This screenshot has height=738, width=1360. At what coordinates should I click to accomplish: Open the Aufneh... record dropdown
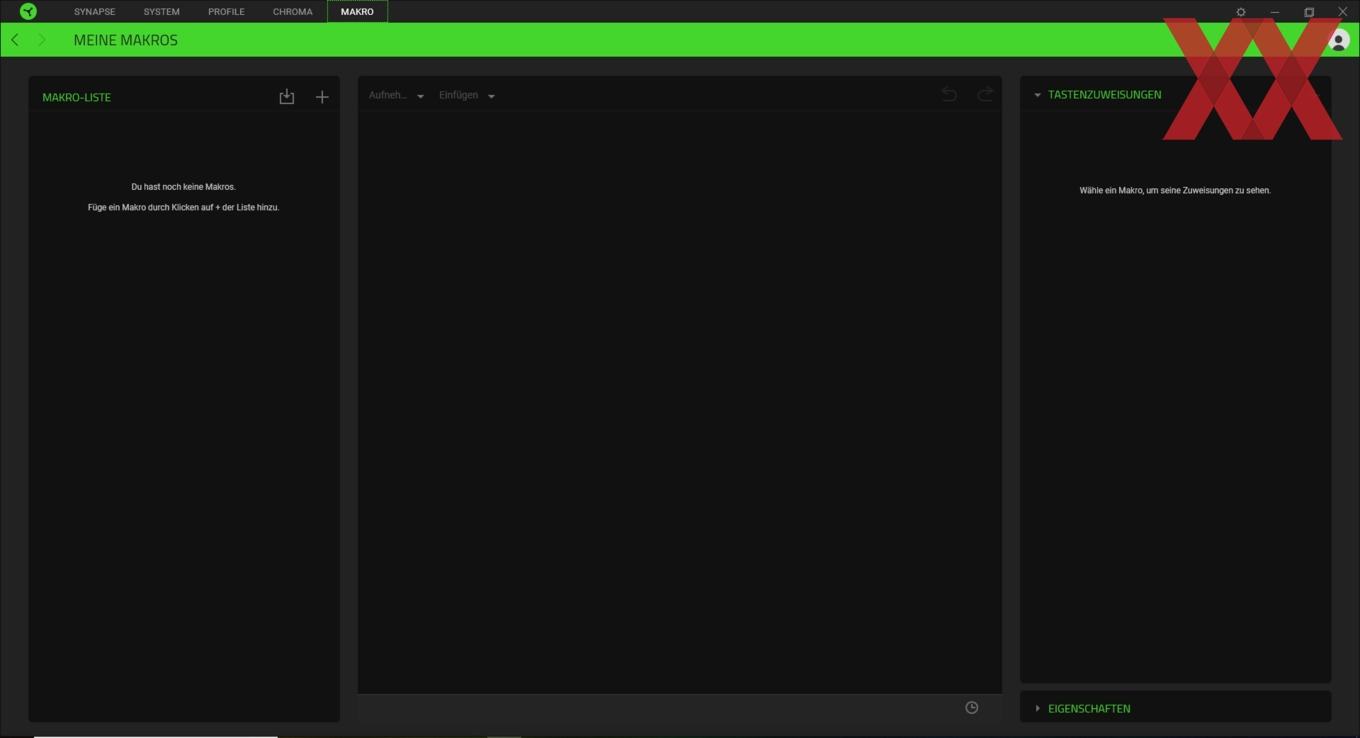396,95
